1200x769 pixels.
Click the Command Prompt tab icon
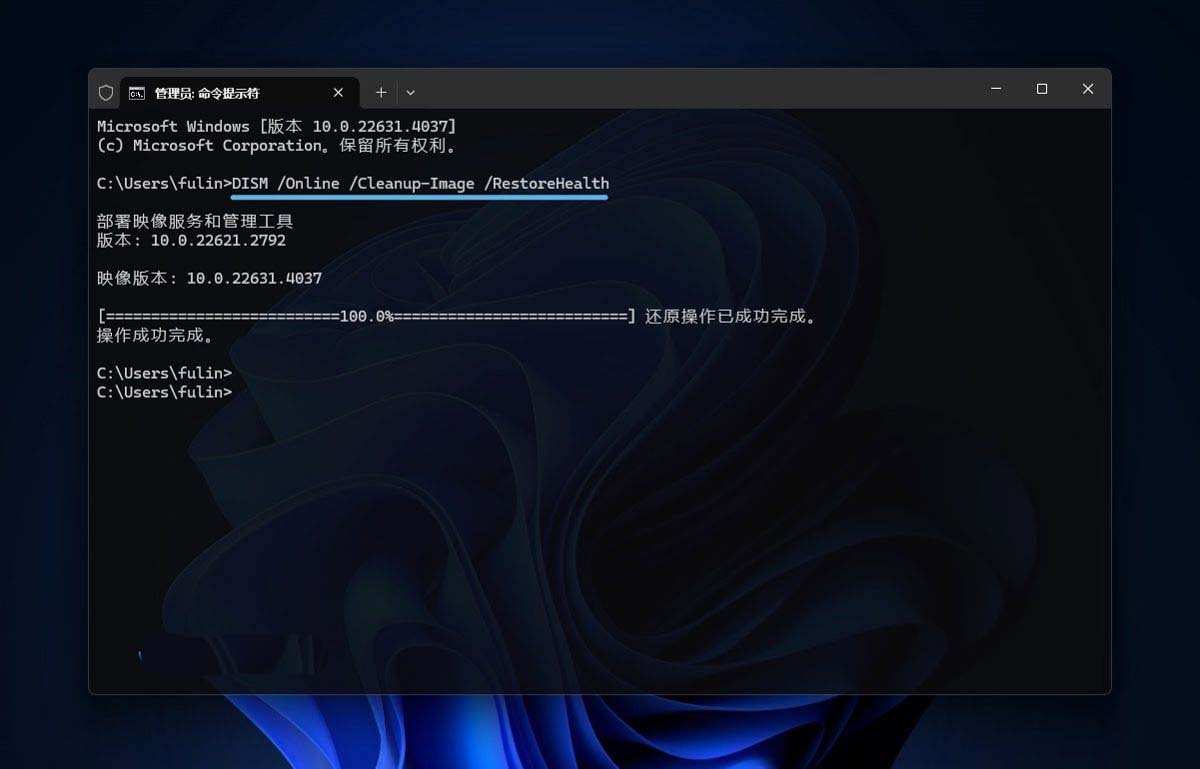pyautogui.click(x=136, y=93)
